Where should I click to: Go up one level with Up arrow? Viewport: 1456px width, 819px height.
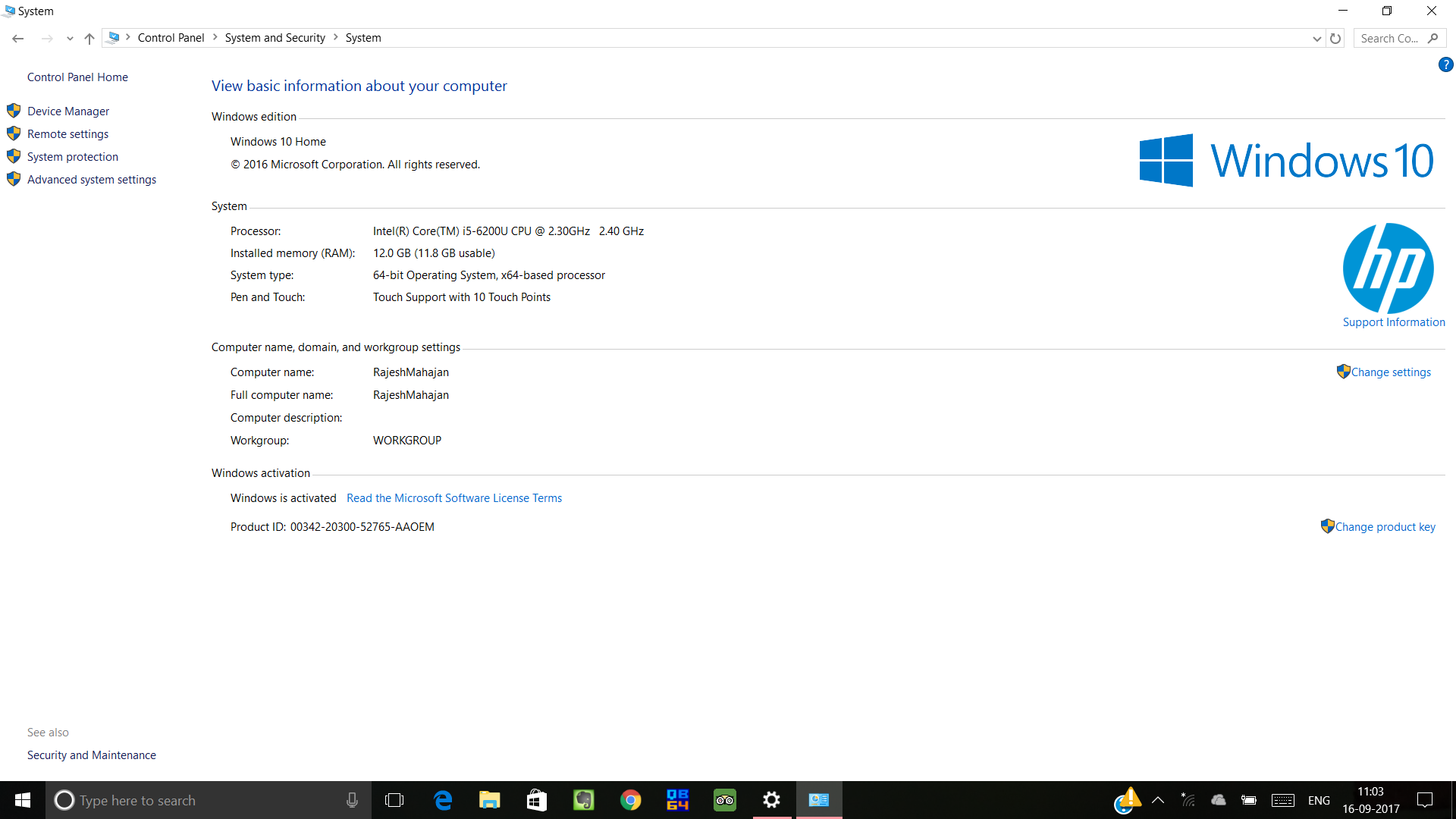(89, 38)
